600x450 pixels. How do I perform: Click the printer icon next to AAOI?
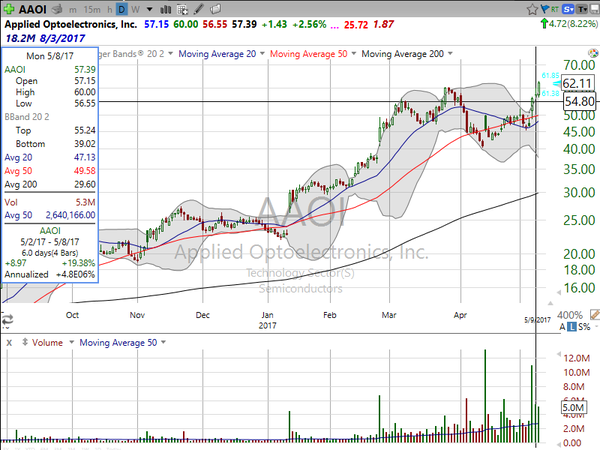[x=57, y=9]
